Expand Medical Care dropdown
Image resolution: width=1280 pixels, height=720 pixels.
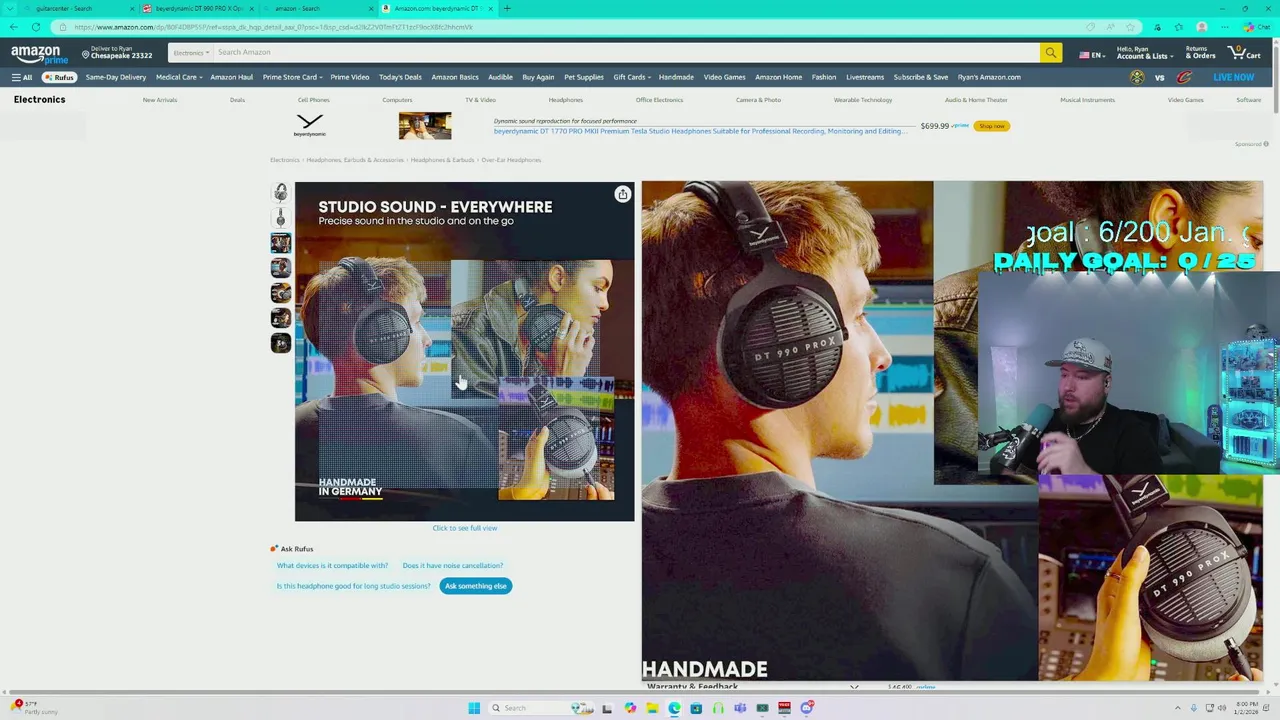pyautogui.click(x=179, y=77)
